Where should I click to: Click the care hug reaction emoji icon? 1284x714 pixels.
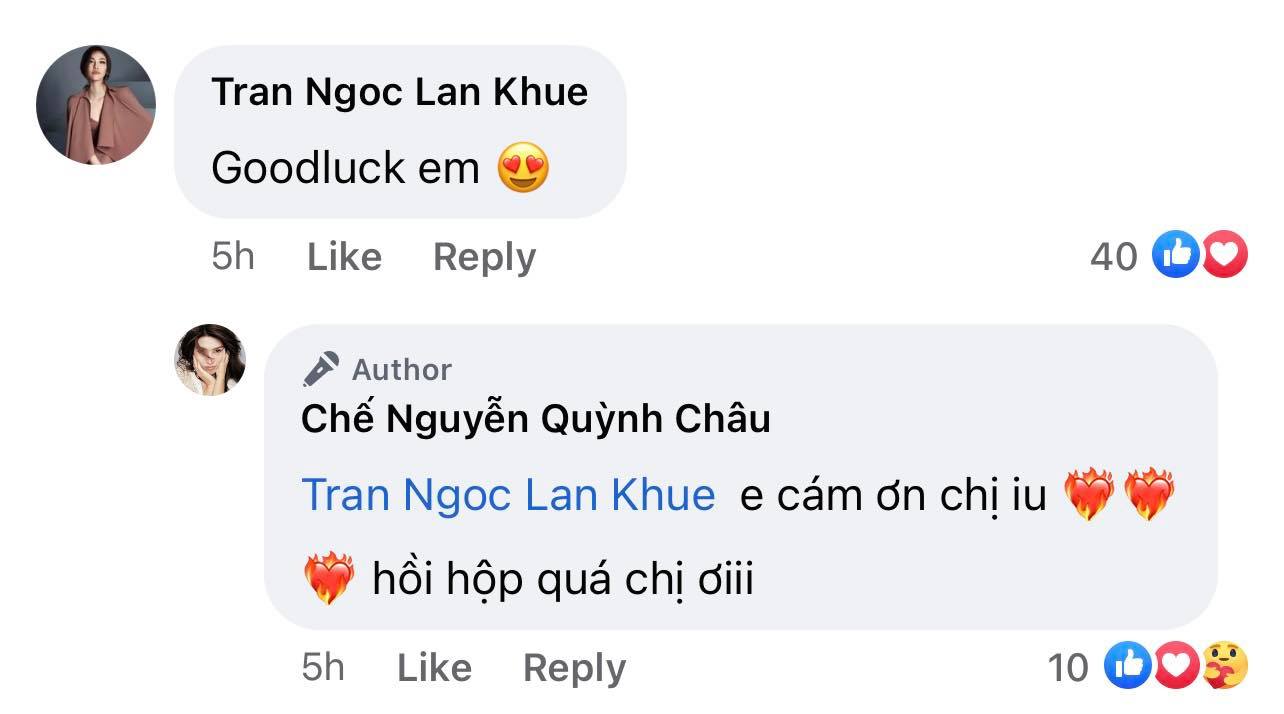tap(1222, 665)
